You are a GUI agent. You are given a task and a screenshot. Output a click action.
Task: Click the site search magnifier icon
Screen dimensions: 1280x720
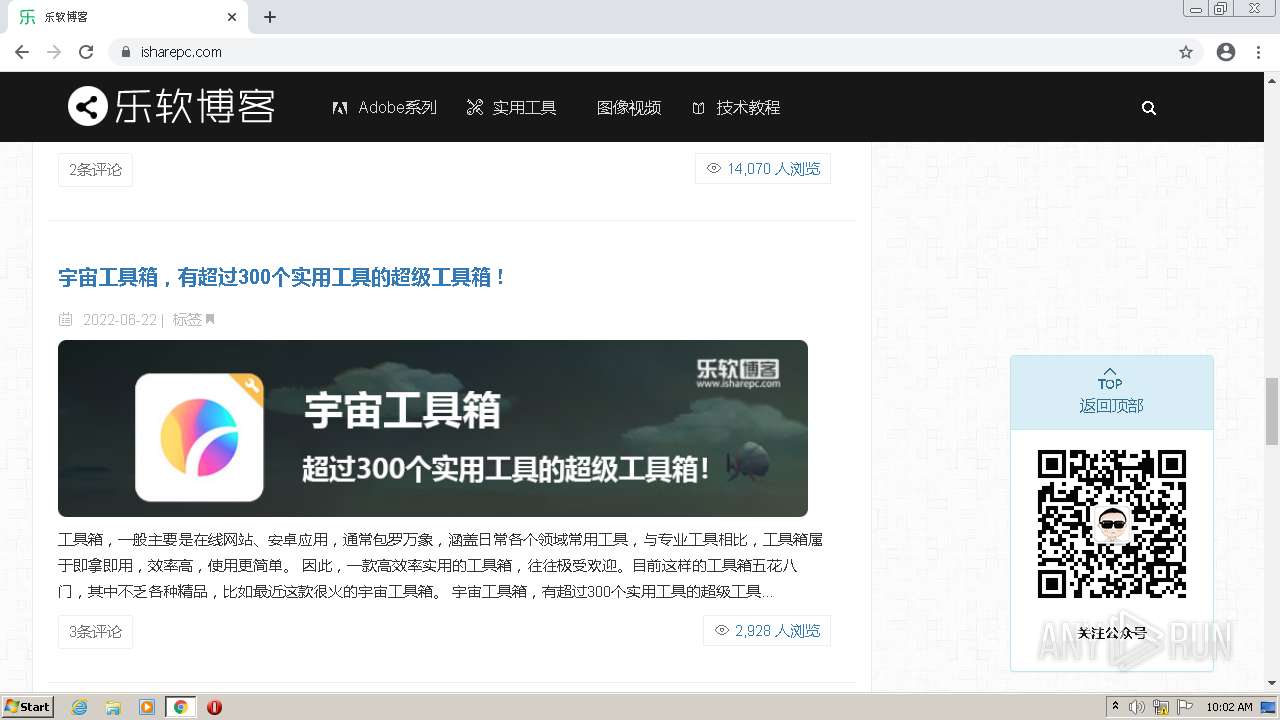[x=1149, y=108]
